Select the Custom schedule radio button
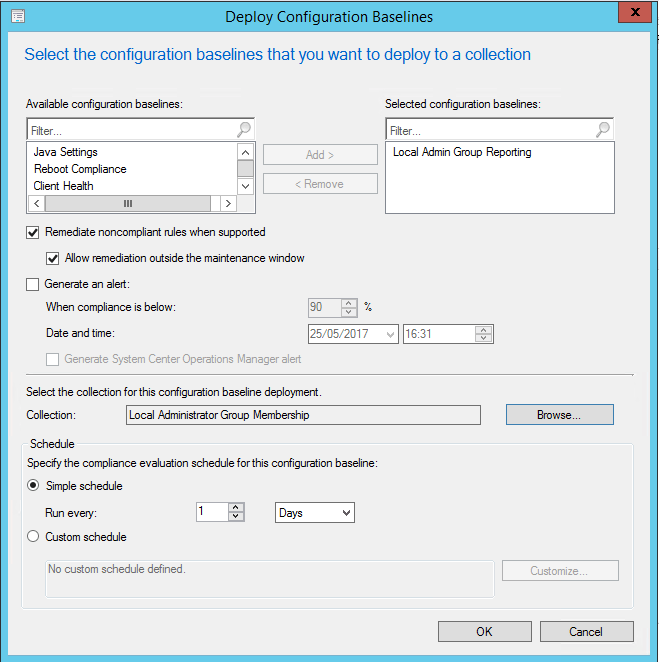This screenshot has width=659, height=662. tap(33, 537)
